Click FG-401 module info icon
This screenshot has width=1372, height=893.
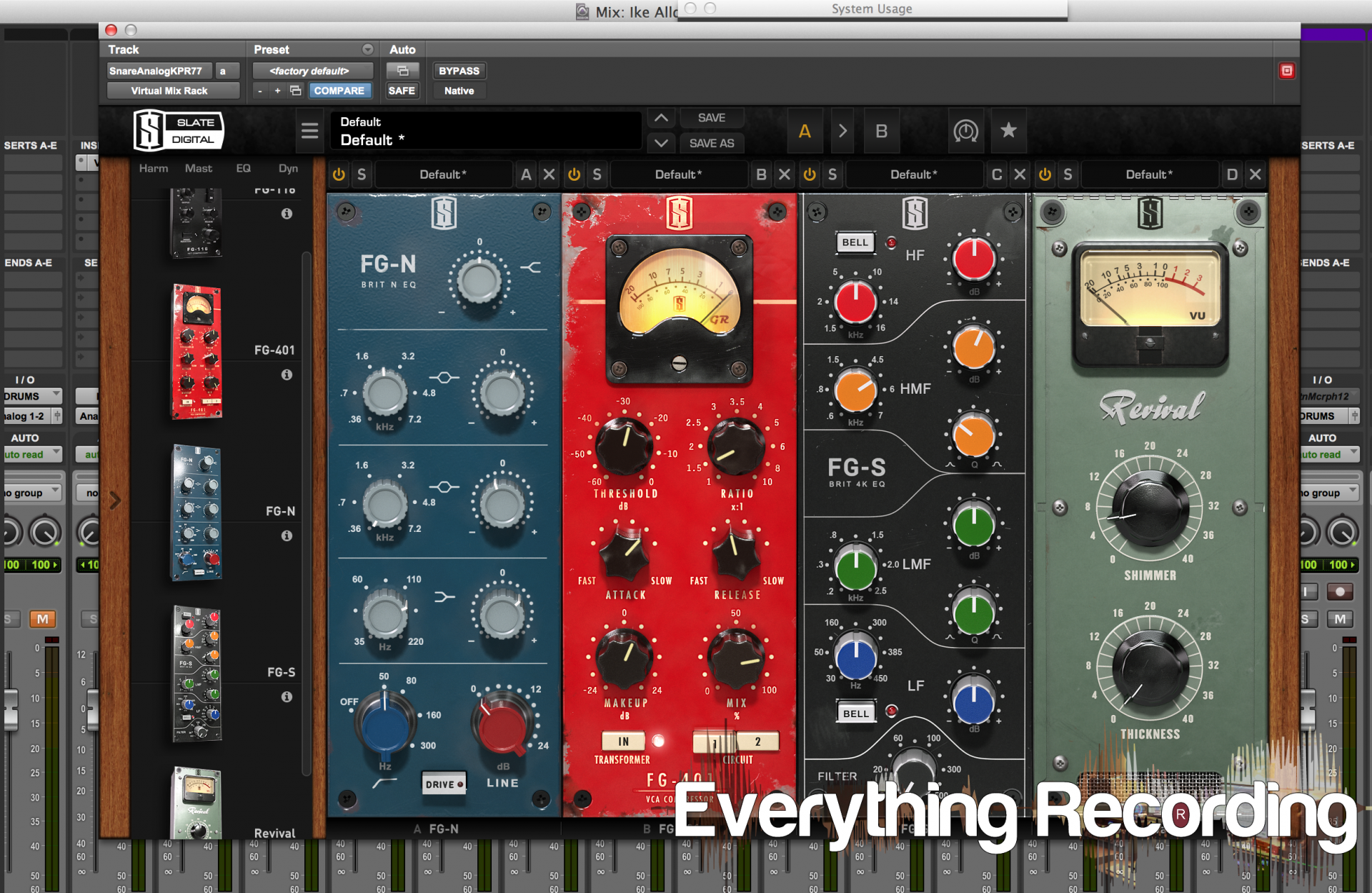(287, 375)
